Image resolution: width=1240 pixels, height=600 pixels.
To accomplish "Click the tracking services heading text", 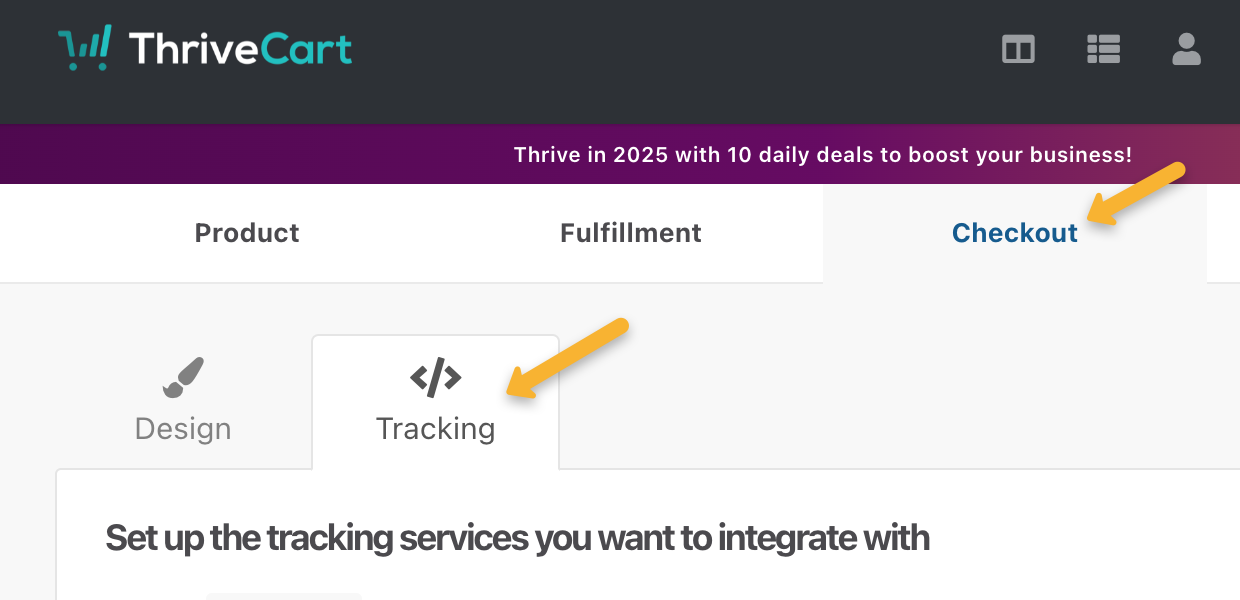I will coord(517,538).
